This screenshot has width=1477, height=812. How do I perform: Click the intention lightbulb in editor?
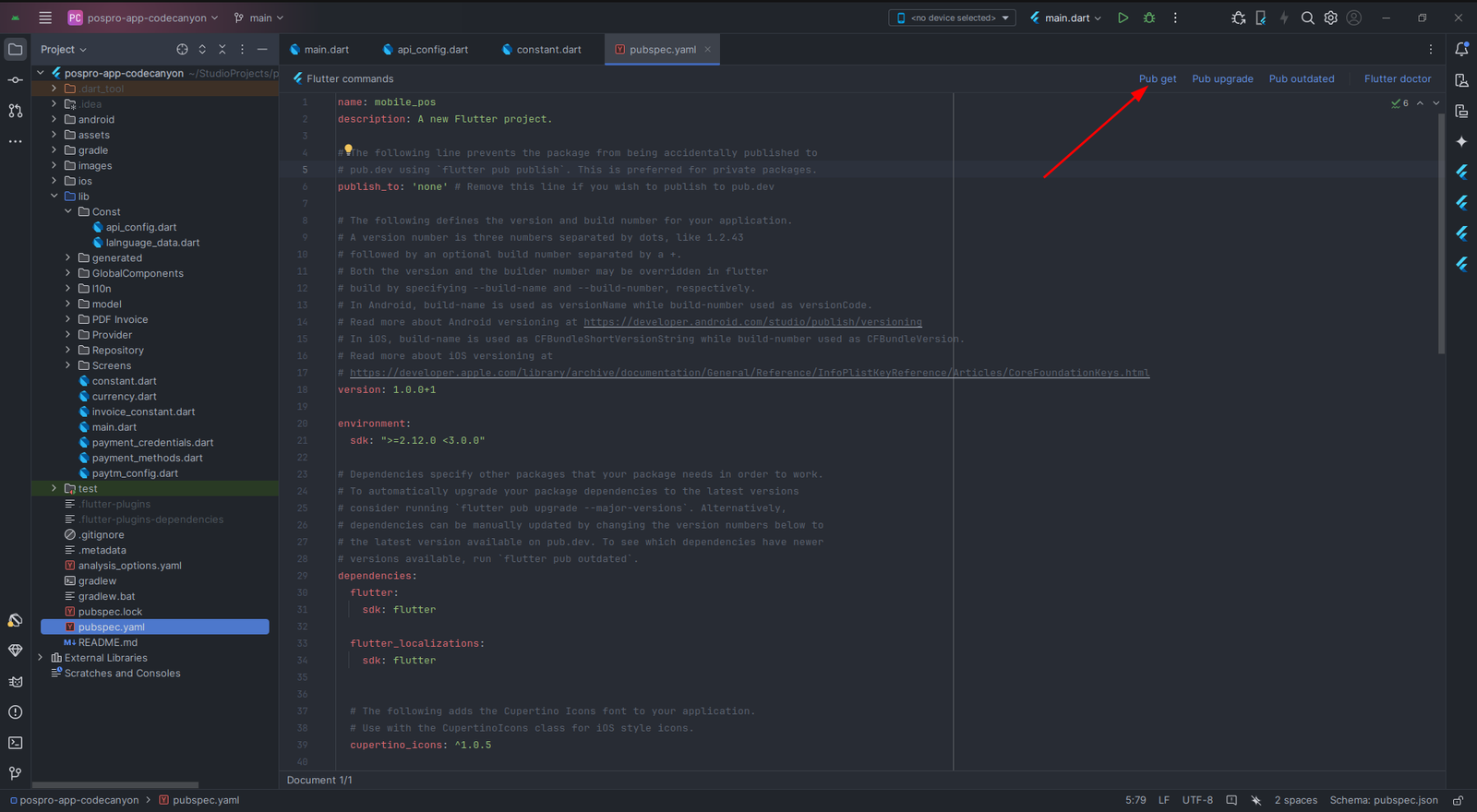pyautogui.click(x=348, y=149)
